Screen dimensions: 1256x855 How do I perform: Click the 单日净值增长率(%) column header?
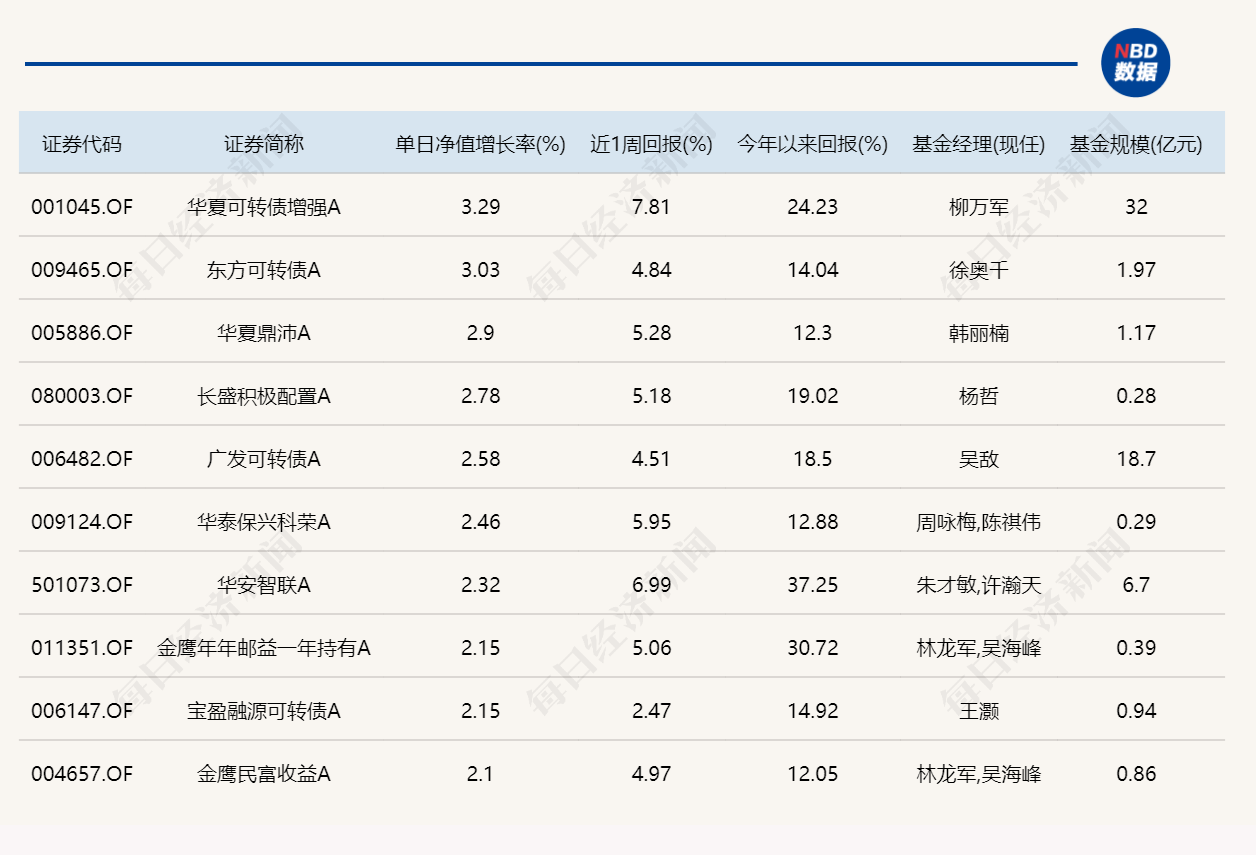coord(481,144)
